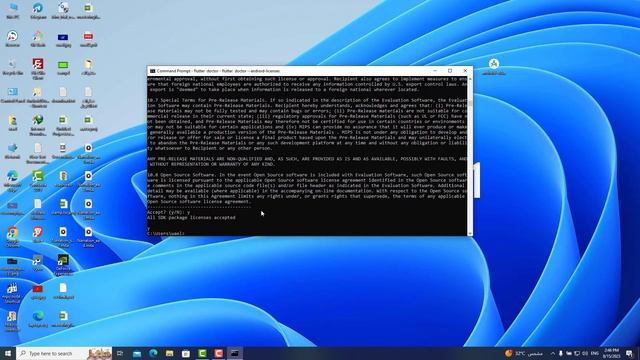Screen dimensions: 640x360
Task: Open the red flag image on desktop
Action: coord(38,291)
